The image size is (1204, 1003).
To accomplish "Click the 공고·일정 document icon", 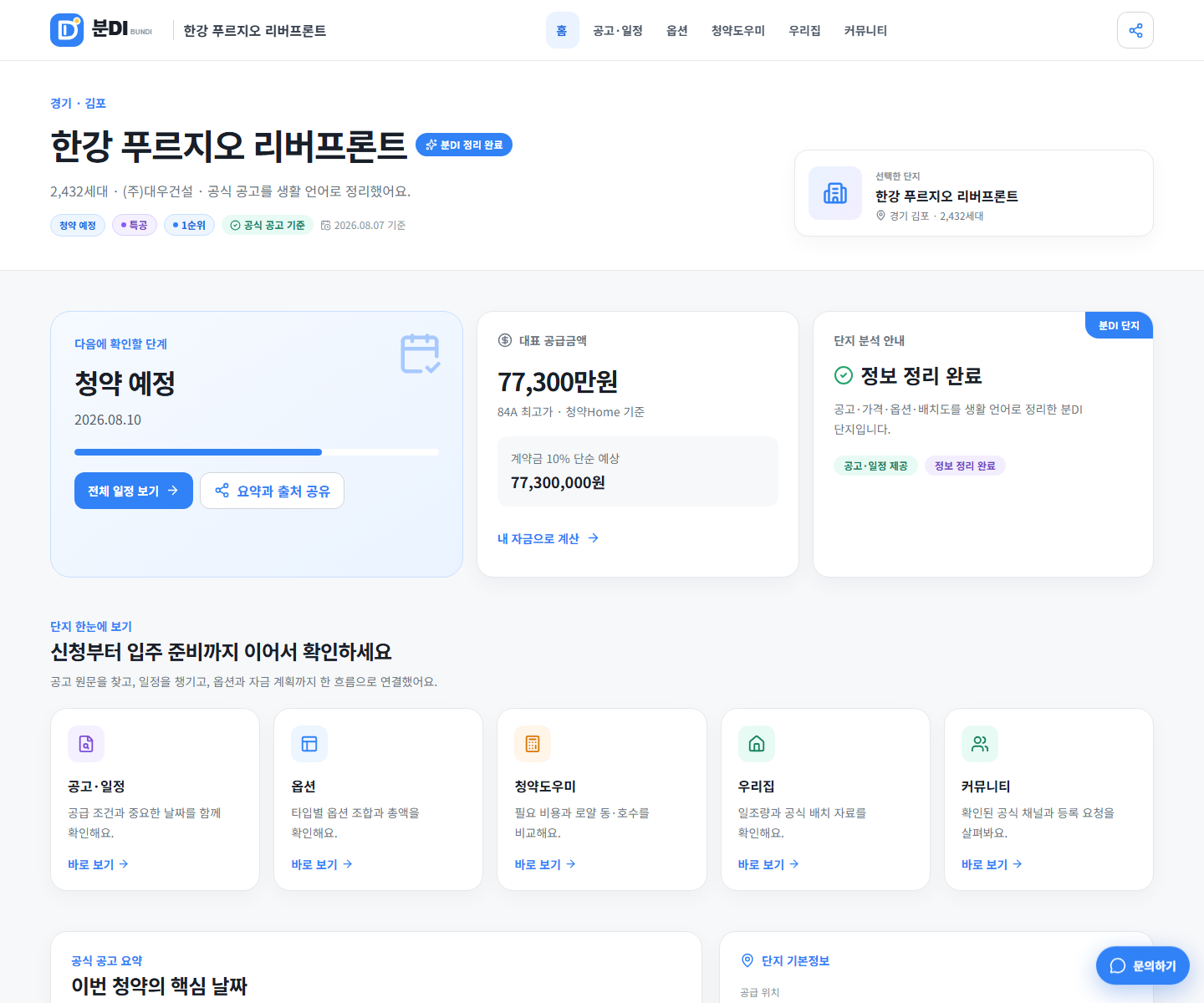I will [x=86, y=744].
